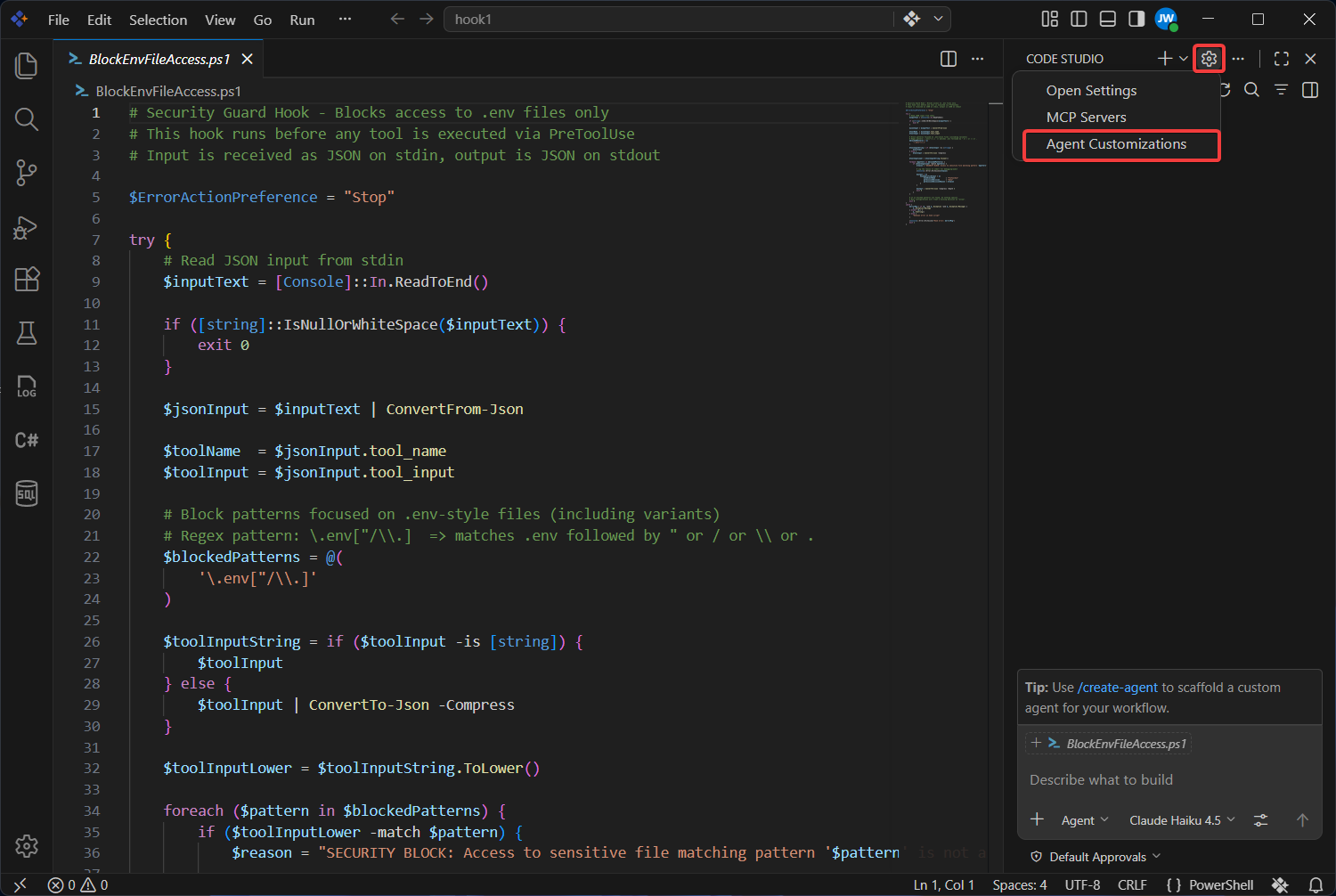Open the Search view in activity bar

(27, 119)
